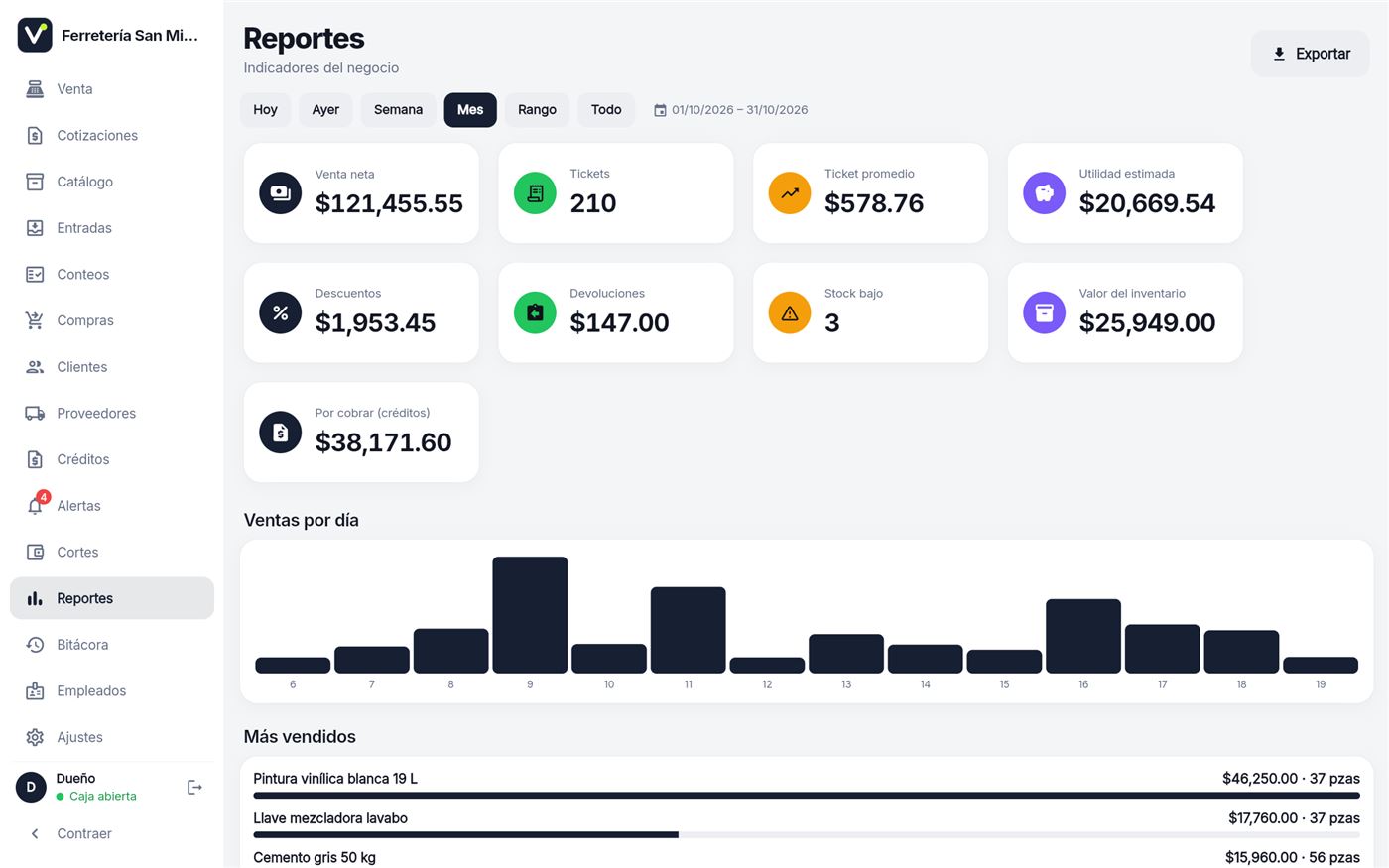1389x868 pixels.
Task: Click the Por cobrar credit document icon
Action: (280, 433)
